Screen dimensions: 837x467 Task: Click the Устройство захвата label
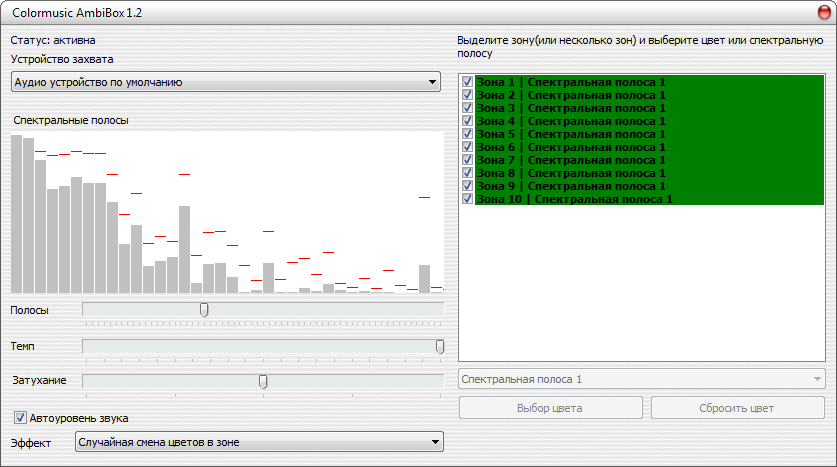[x=62, y=59]
